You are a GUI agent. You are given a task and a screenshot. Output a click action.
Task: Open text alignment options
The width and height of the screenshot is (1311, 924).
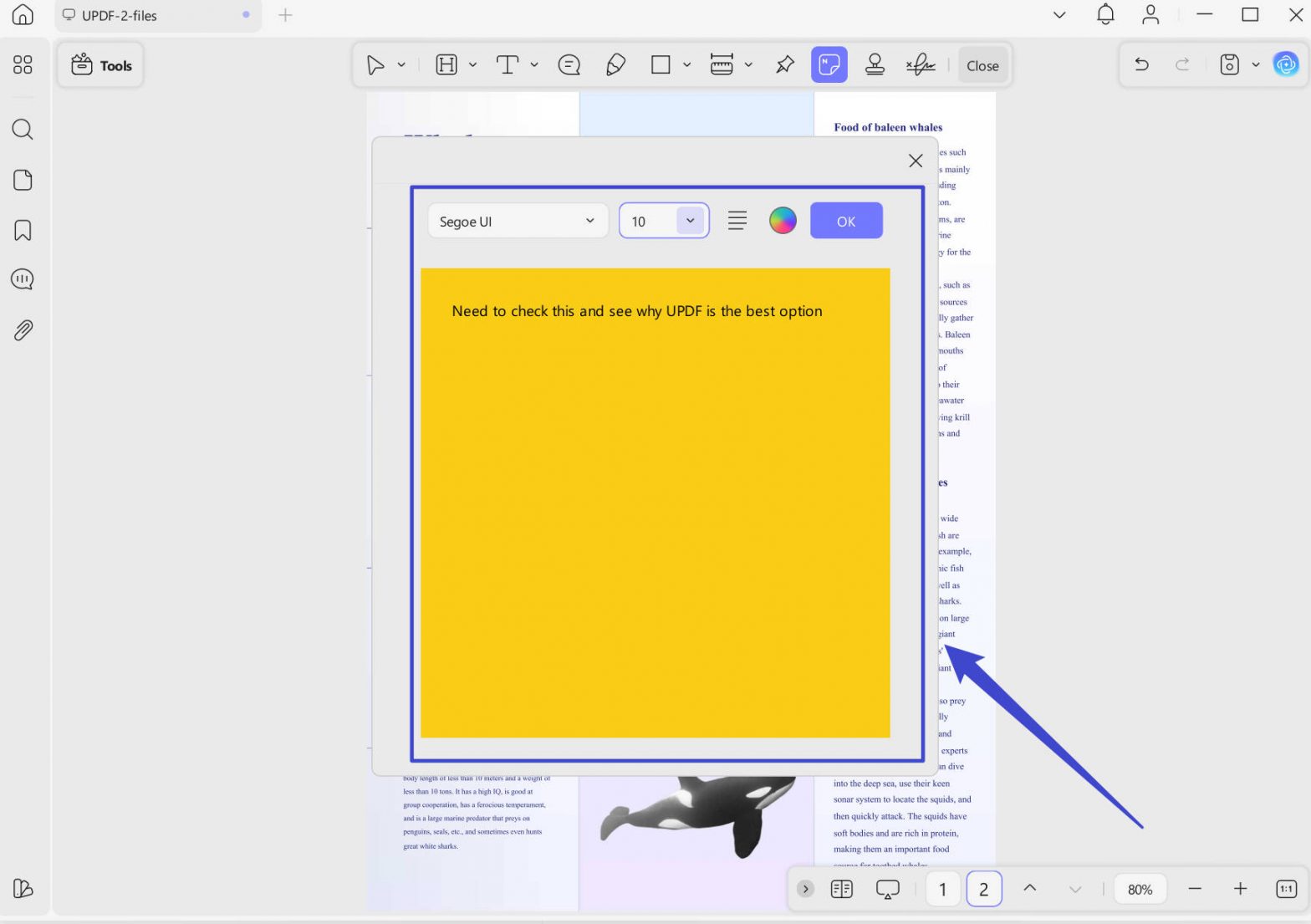click(x=737, y=221)
